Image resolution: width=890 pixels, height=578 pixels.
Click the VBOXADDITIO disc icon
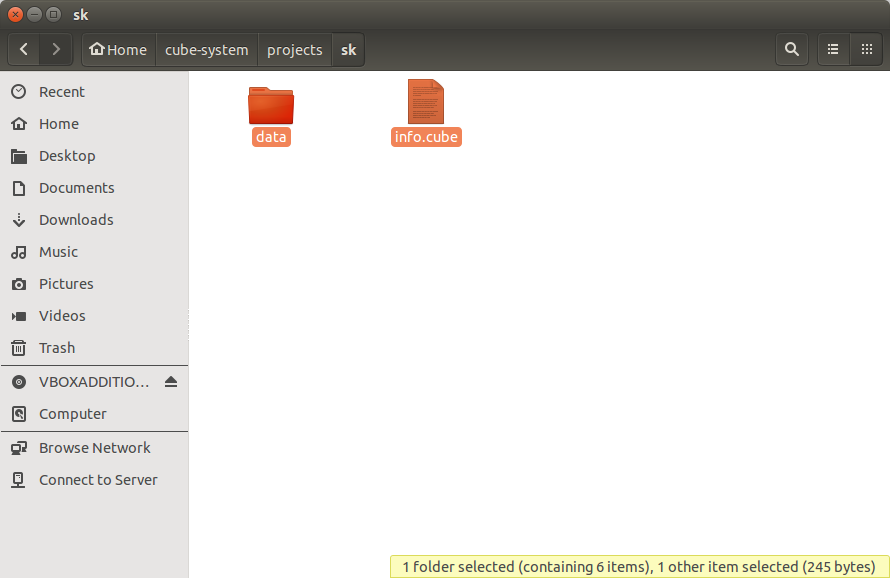[19, 382]
